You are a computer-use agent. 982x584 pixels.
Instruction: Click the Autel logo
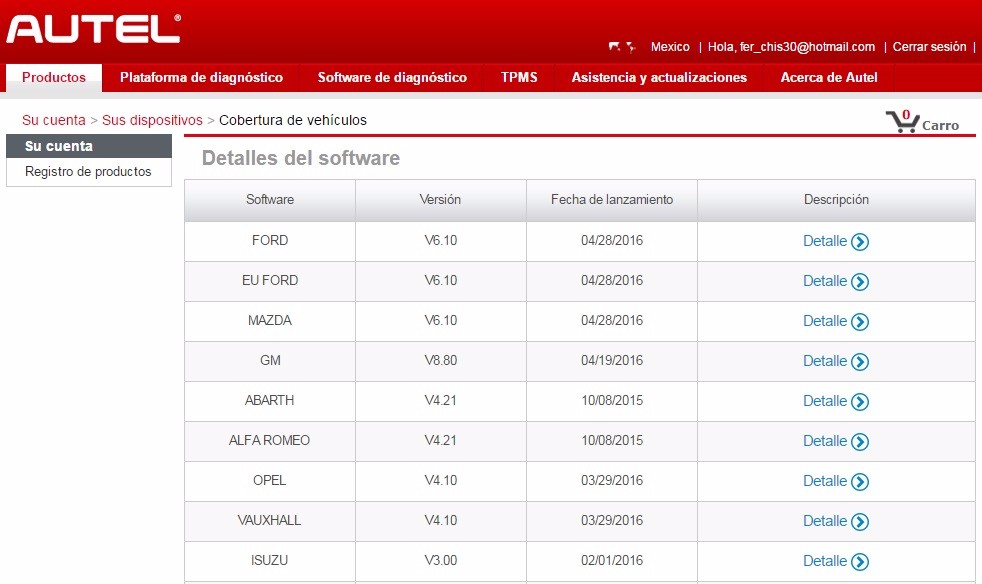[93, 28]
